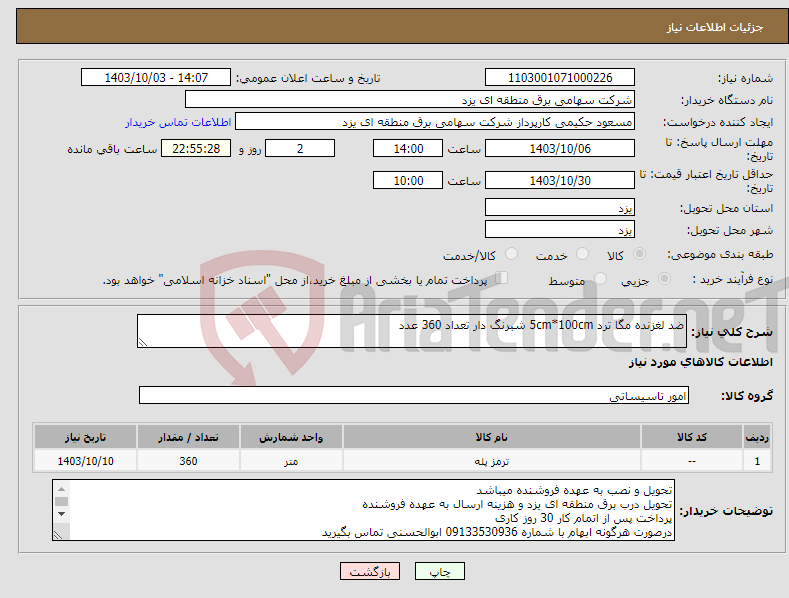
Task: Click the بازگشت back button
Action: [x=370, y=571]
